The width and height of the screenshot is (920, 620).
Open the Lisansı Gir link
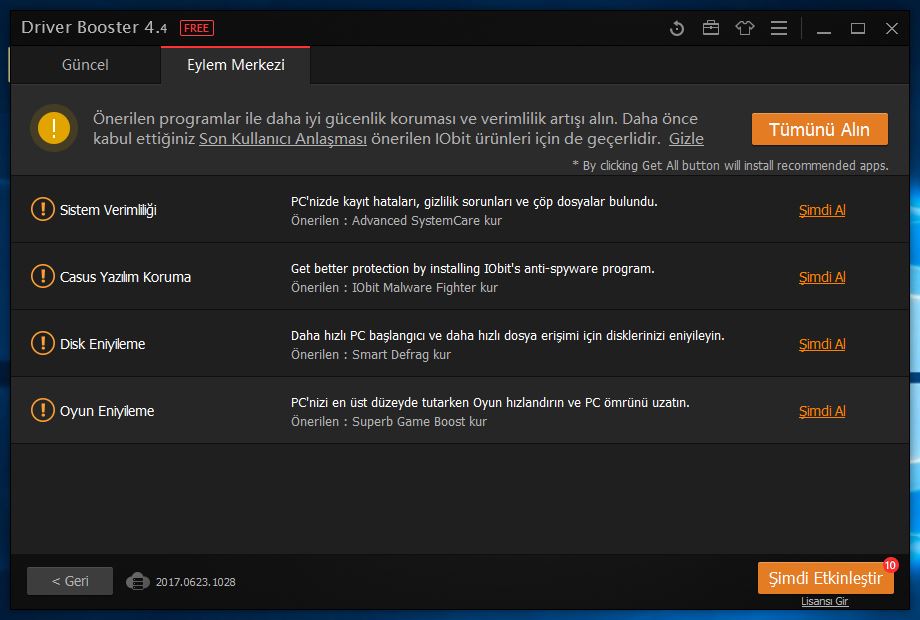pyautogui.click(x=824, y=601)
